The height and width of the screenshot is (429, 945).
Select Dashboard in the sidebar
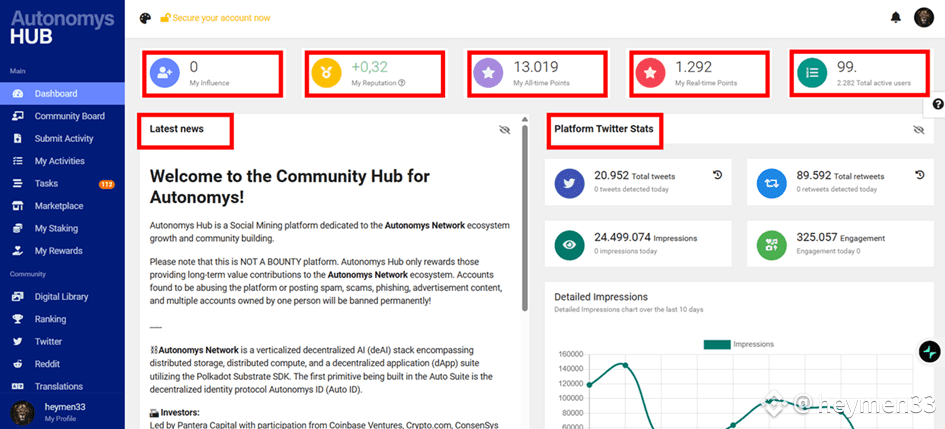(x=62, y=93)
